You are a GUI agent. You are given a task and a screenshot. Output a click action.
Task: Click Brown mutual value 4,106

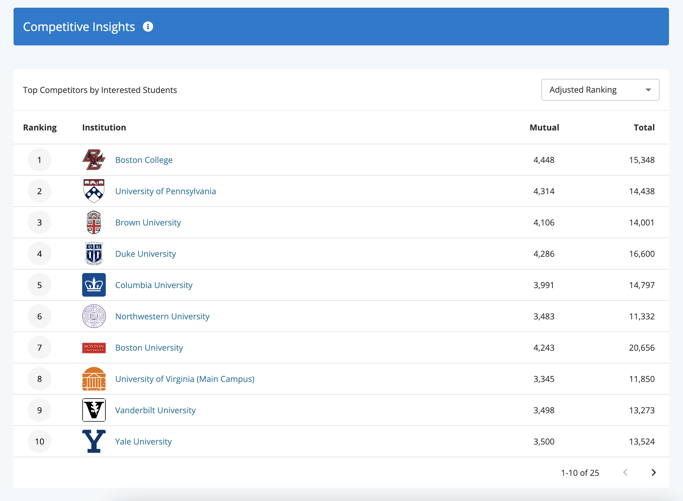coord(544,223)
